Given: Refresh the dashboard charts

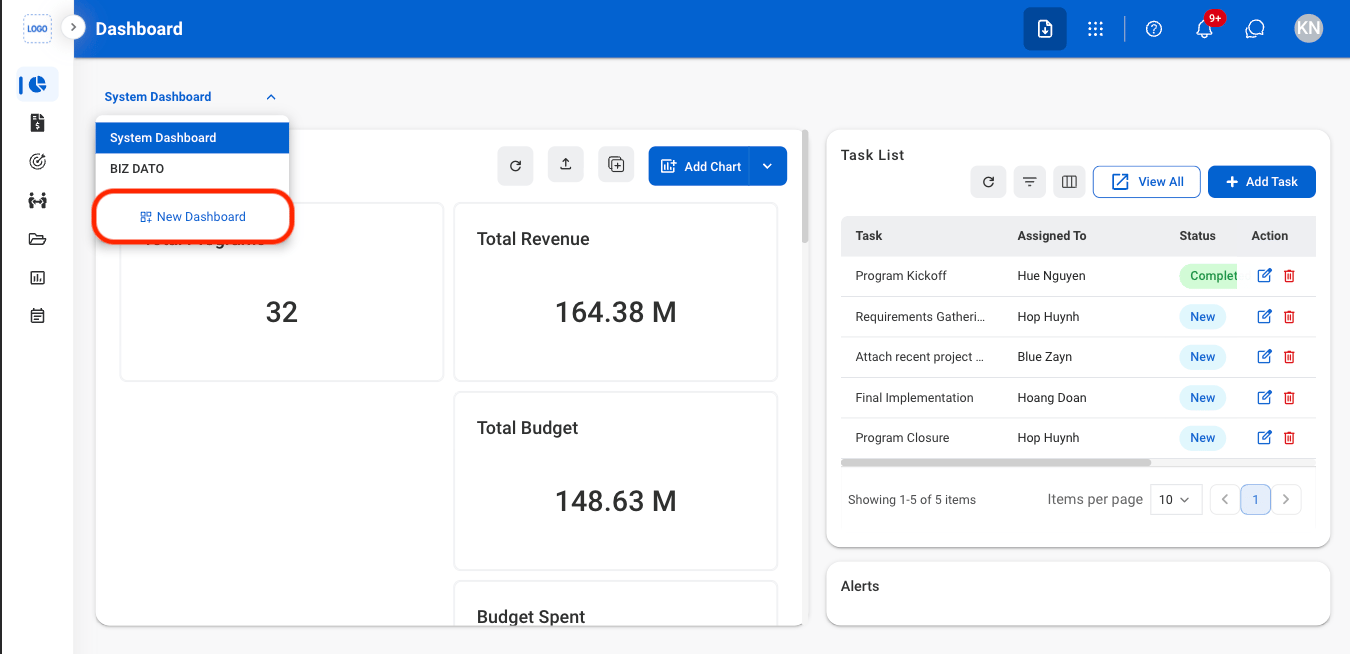Looking at the screenshot, I should point(515,166).
